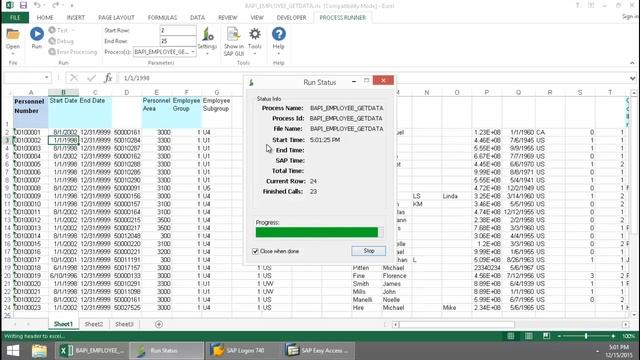Zoom in with plus button

click(613, 336)
